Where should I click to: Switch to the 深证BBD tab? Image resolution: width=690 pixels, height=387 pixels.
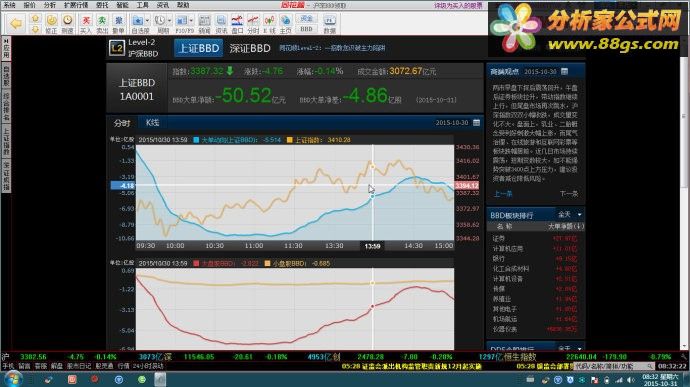[250, 48]
